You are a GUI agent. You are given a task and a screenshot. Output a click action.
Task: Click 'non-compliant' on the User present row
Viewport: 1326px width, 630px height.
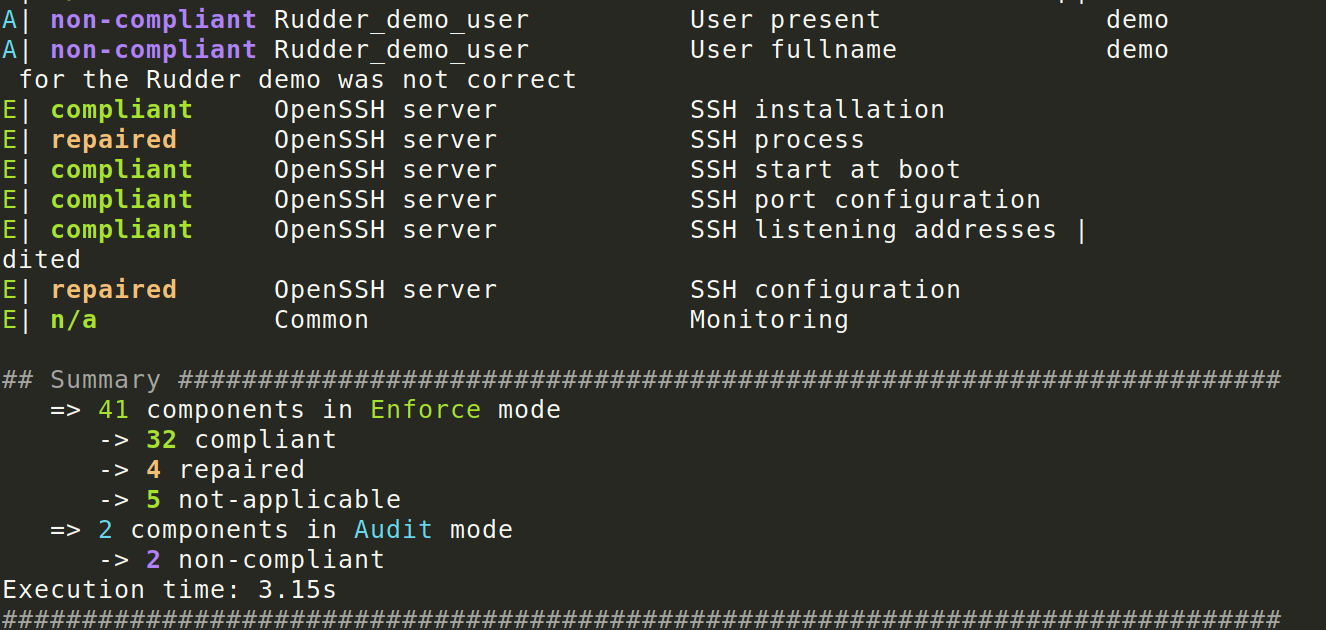(154, 20)
